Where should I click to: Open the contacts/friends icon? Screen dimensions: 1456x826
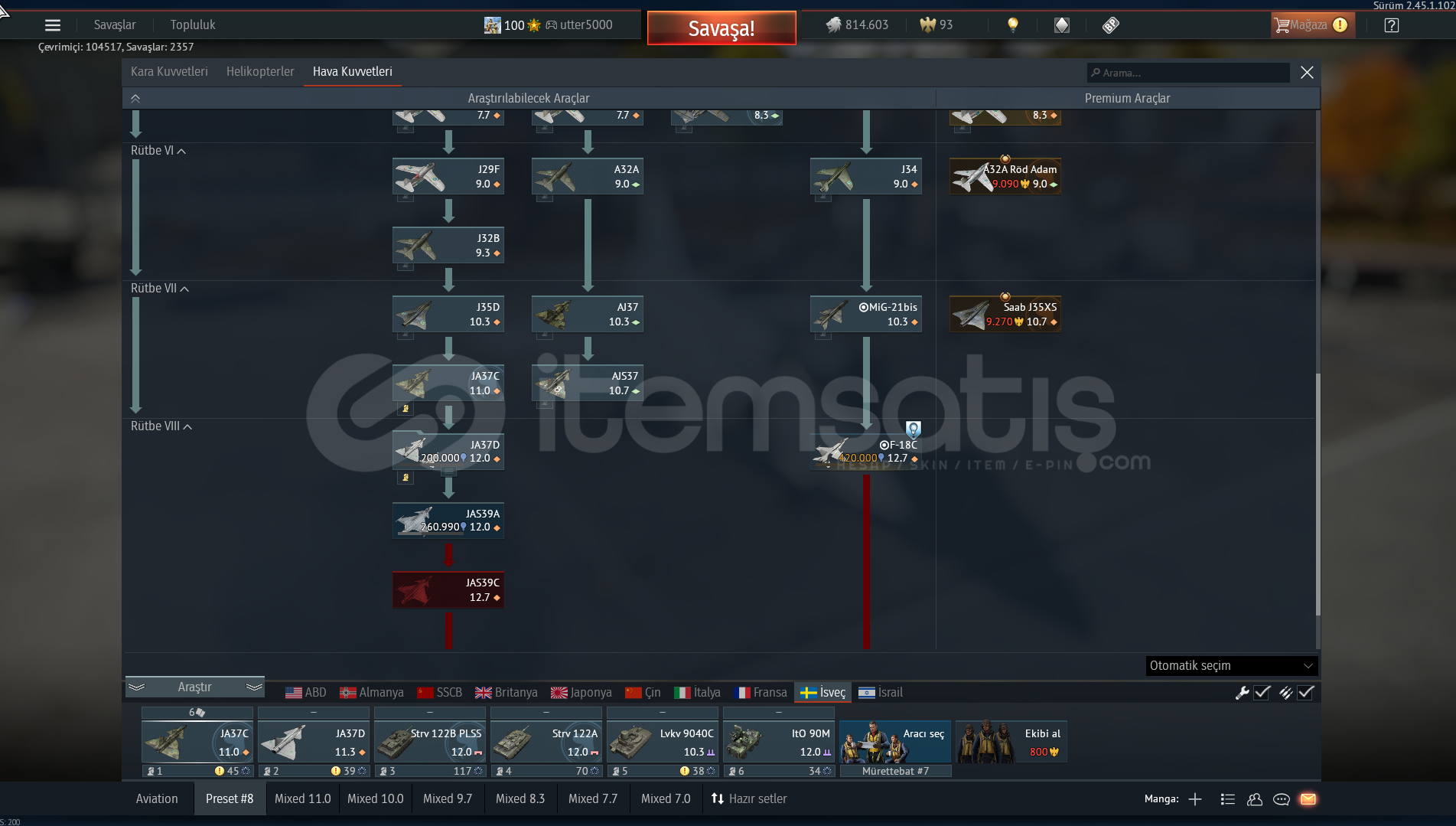pyautogui.click(x=1255, y=799)
